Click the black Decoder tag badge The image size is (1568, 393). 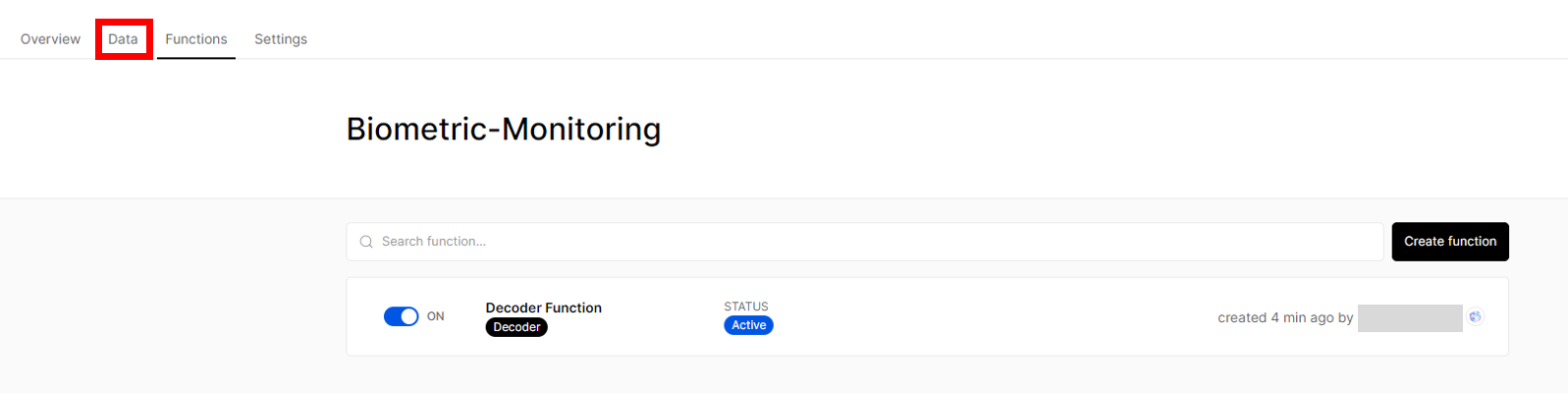pyautogui.click(x=516, y=327)
